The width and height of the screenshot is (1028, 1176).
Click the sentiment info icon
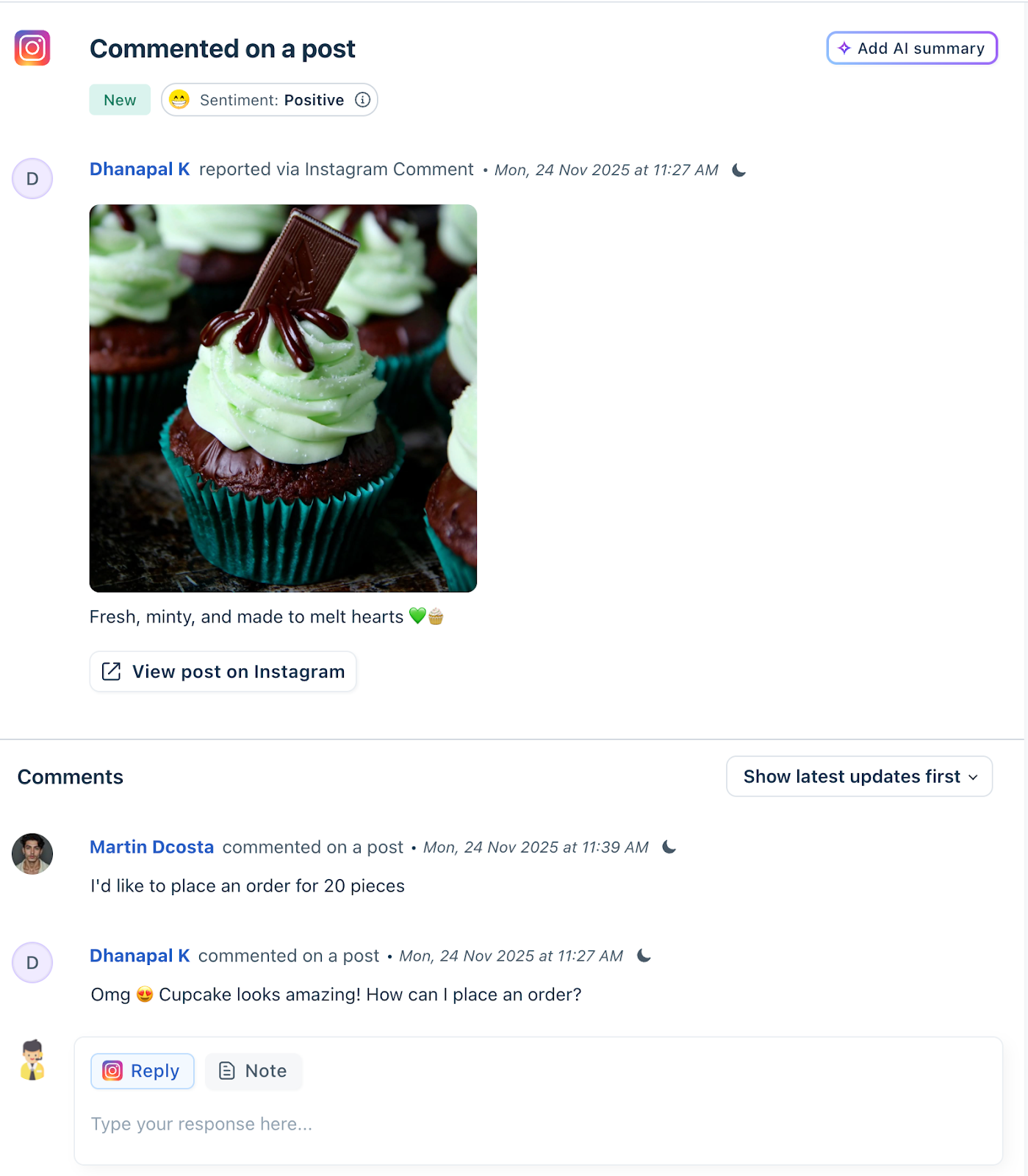coord(362,100)
